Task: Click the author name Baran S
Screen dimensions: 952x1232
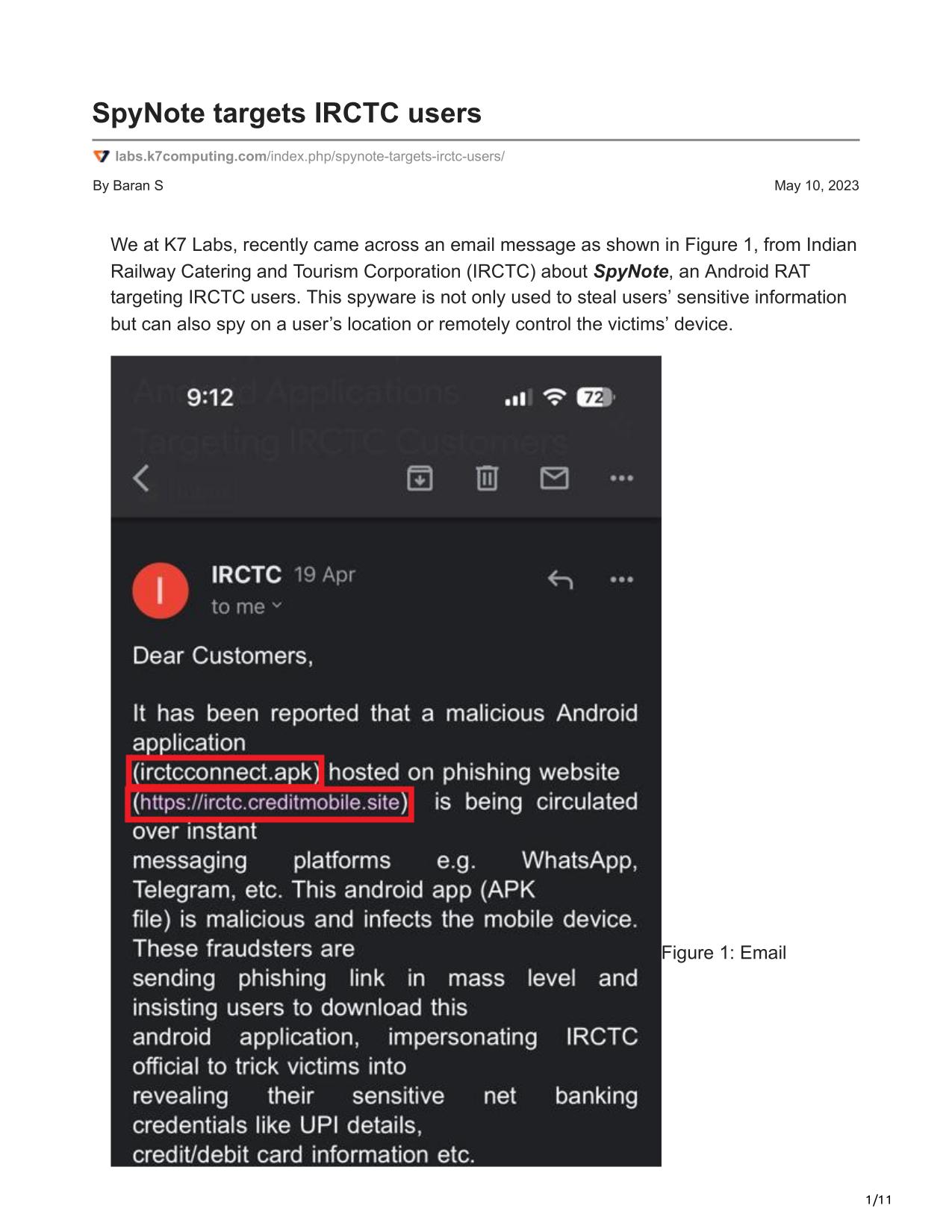Action: tap(128, 185)
